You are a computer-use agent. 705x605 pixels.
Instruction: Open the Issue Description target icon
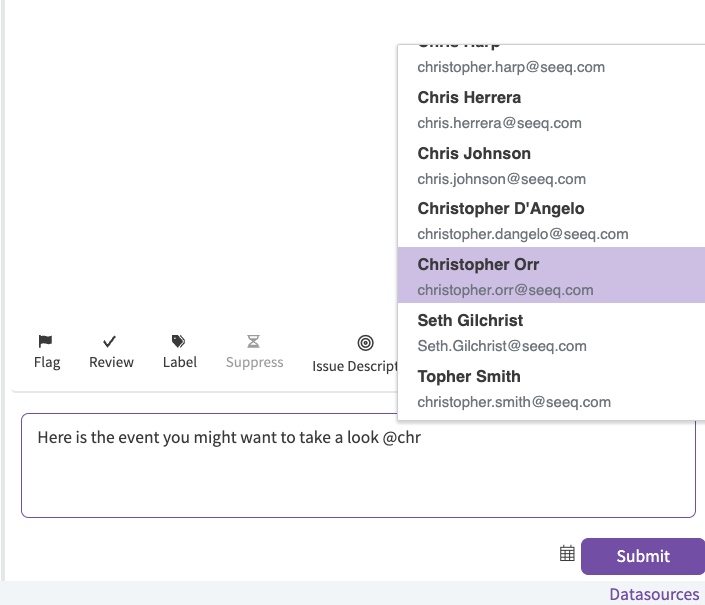pos(365,343)
